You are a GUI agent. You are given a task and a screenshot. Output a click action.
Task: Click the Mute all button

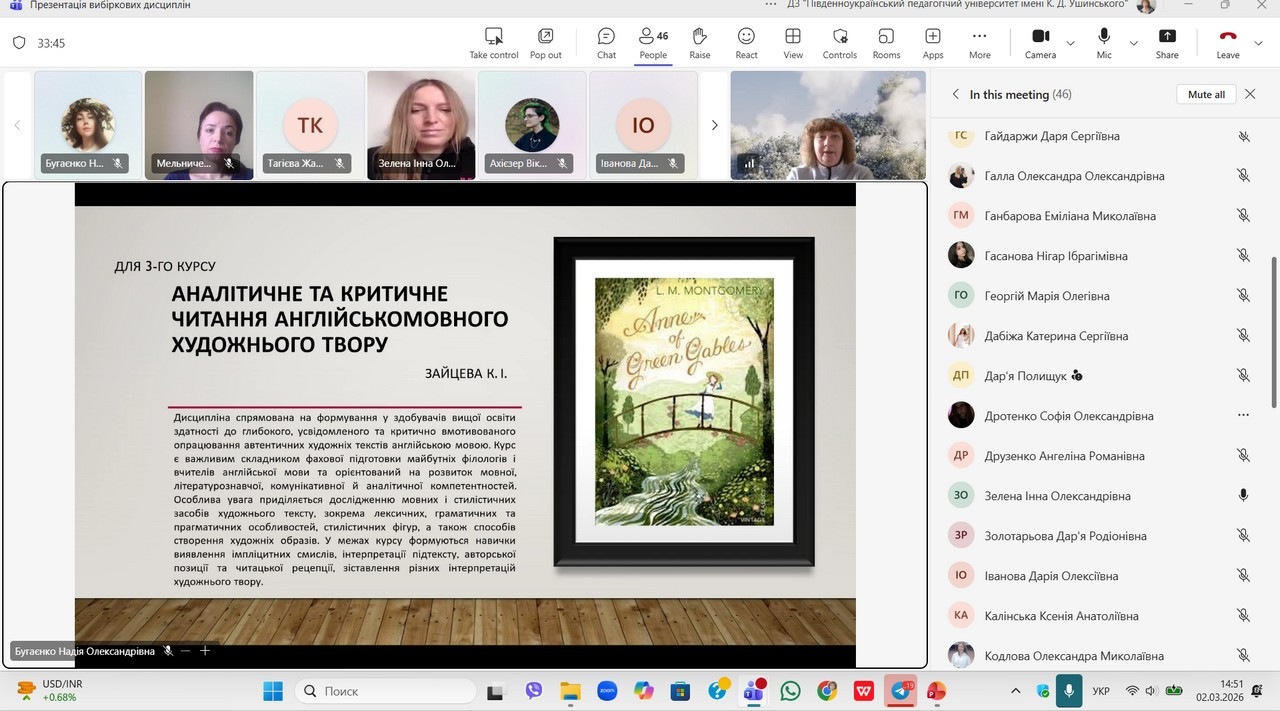1206,94
